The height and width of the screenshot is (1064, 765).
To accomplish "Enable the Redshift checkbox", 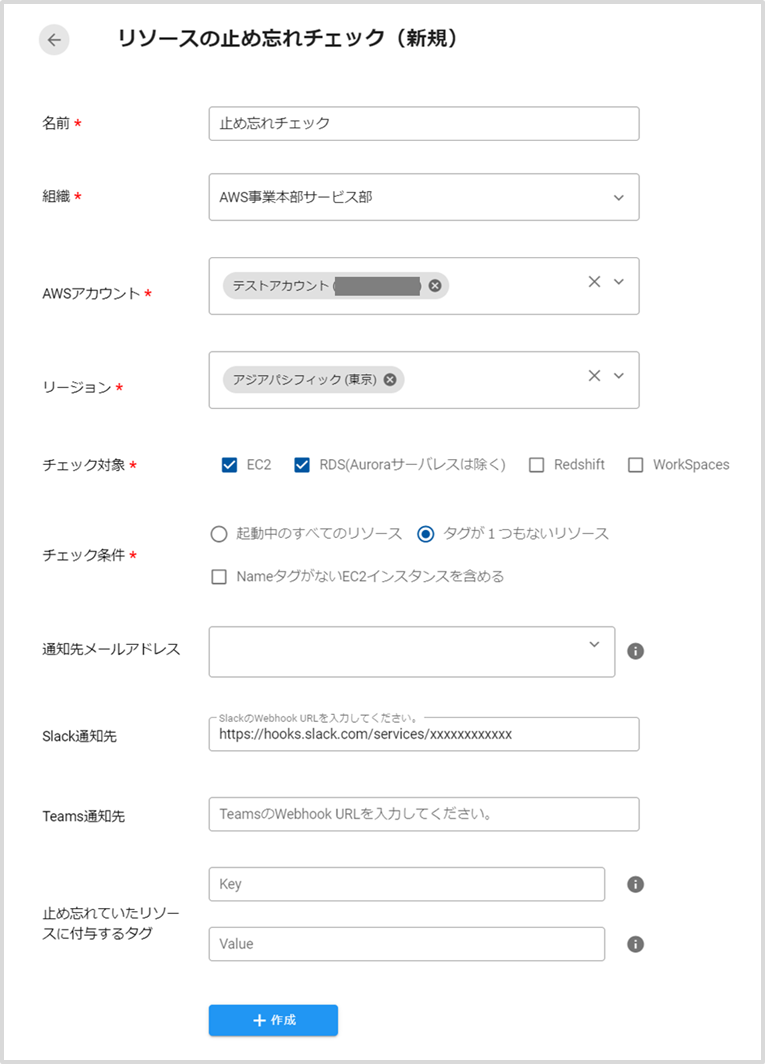I will [536, 465].
